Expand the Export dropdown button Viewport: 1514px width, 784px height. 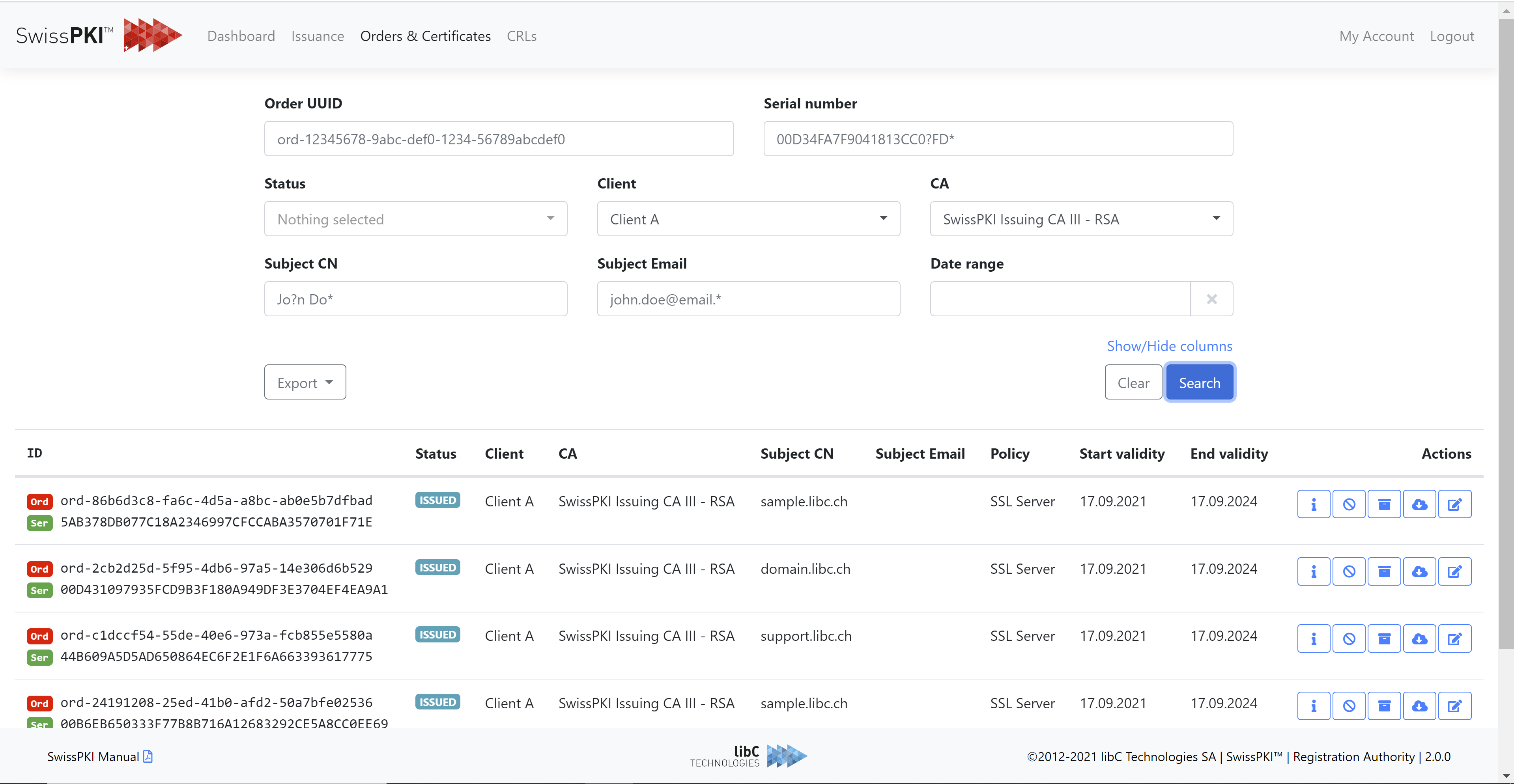305,383
